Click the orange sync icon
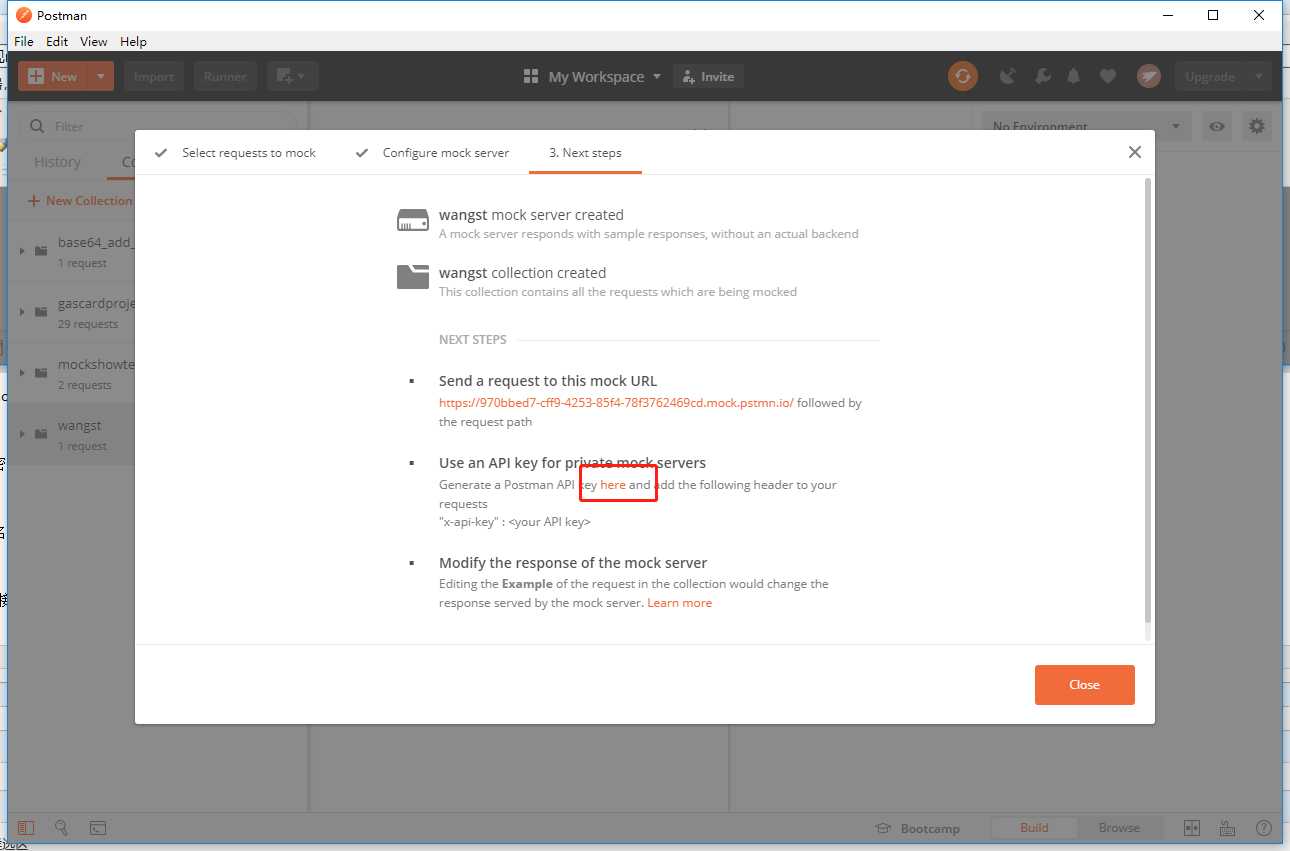 (x=963, y=76)
